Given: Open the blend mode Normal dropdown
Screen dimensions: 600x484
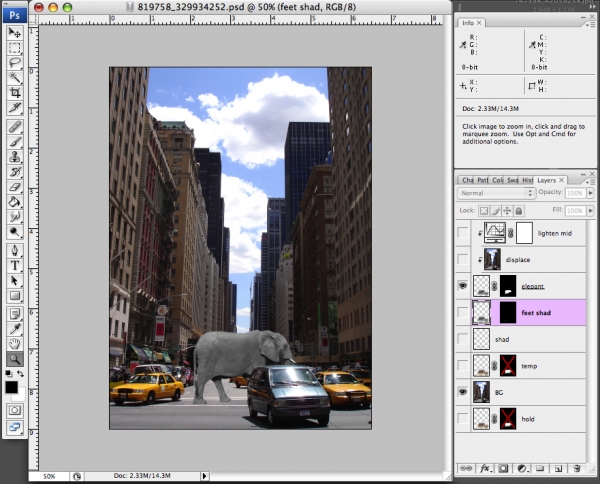Looking at the screenshot, I should (x=496, y=193).
